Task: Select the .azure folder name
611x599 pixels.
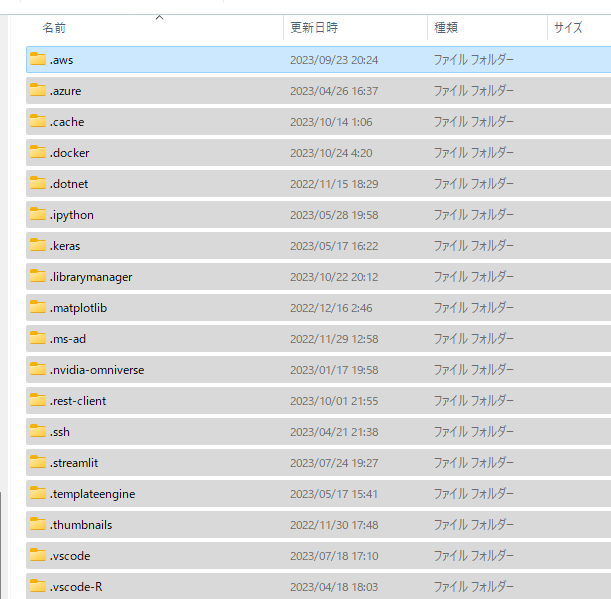Action: coord(65,91)
